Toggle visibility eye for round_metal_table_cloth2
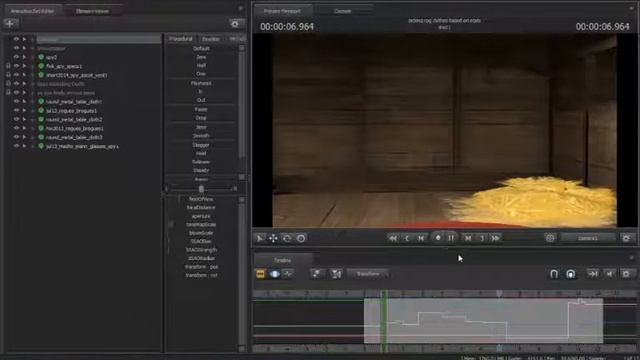The height and width of the screenshot is (360, 640). coord(16,119)
